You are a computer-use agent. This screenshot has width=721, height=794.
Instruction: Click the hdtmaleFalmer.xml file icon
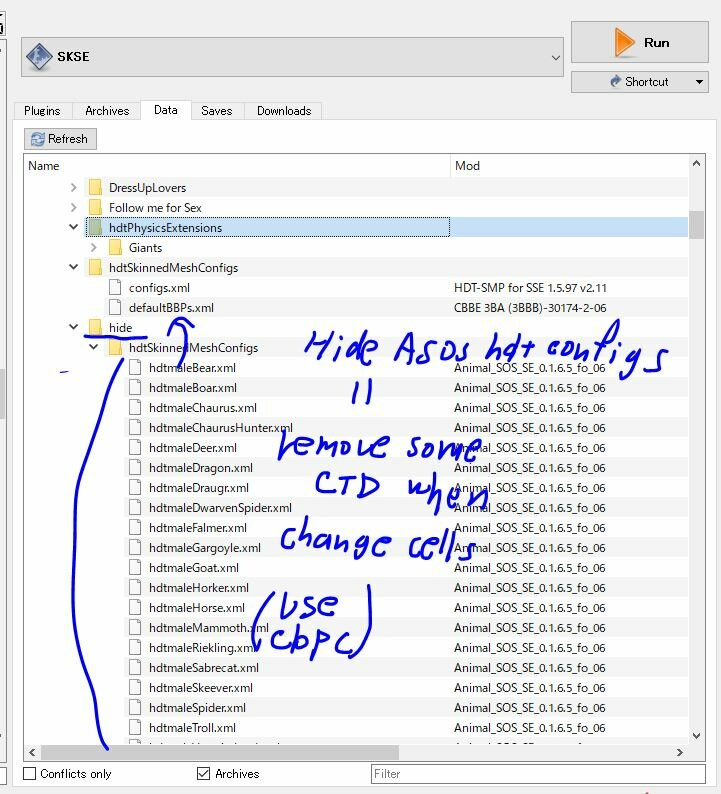pyautogui.click(x=135, y=528)
